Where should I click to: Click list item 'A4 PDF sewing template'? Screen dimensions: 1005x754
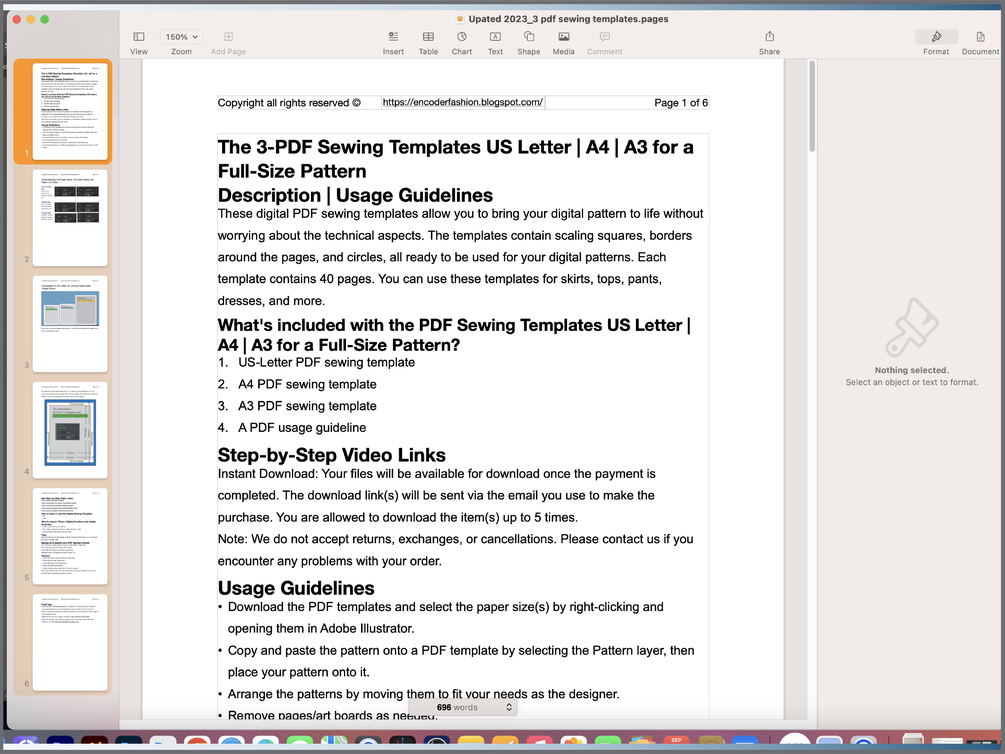tap(307, 384)
